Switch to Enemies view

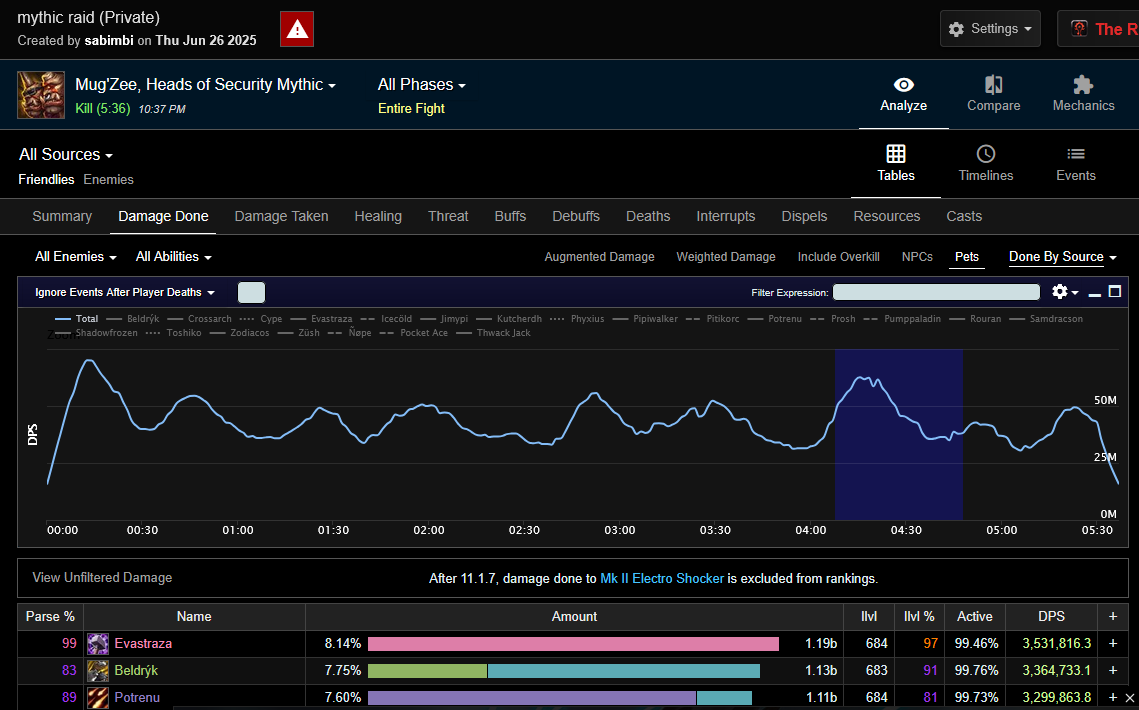pos(108,179)
